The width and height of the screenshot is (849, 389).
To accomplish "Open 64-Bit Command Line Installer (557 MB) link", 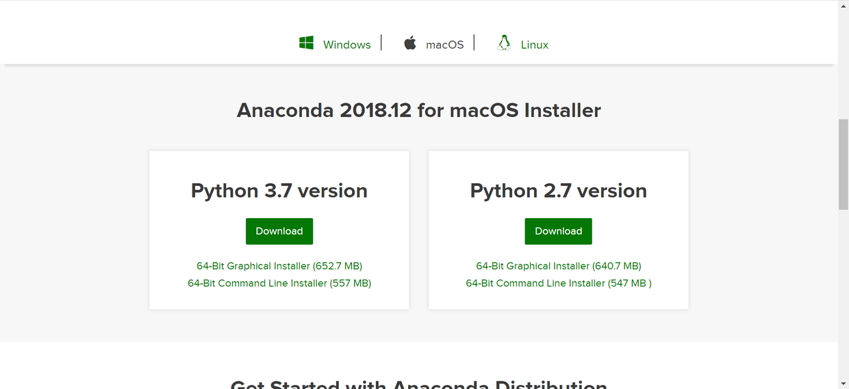I will coord(279,283).
